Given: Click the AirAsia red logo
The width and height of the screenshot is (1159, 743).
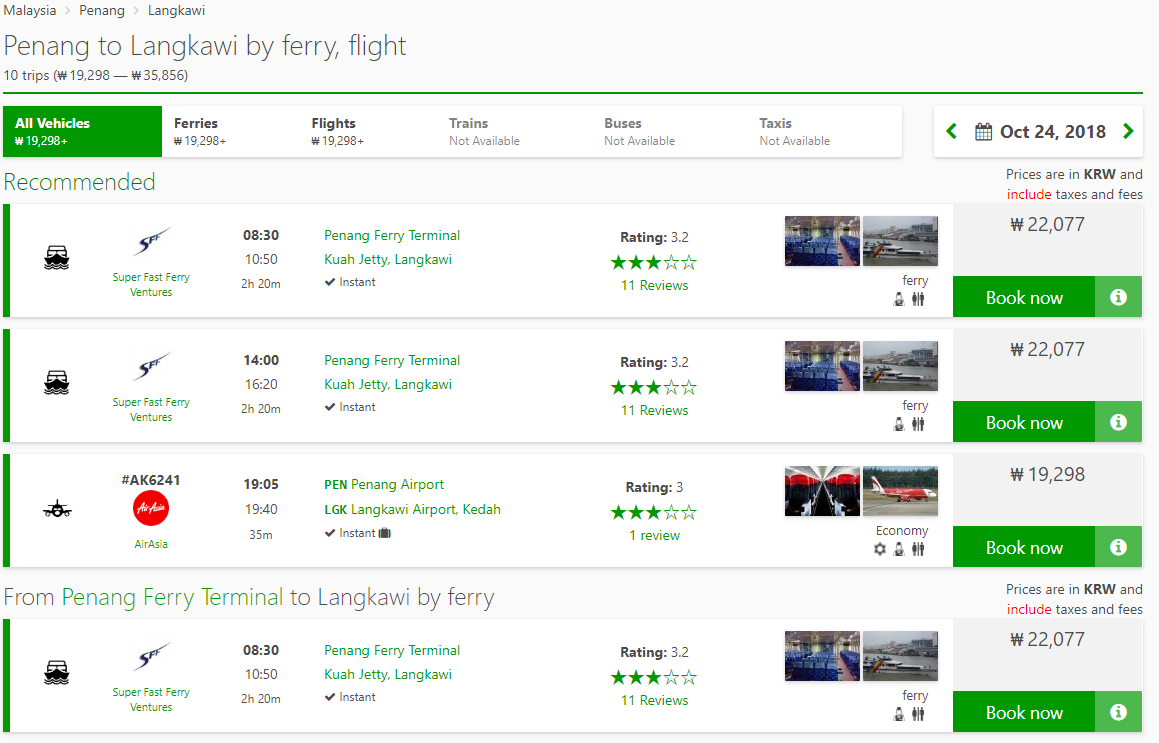Looking at the screenshot, I should pyautogui.click(x=151, y=509).
